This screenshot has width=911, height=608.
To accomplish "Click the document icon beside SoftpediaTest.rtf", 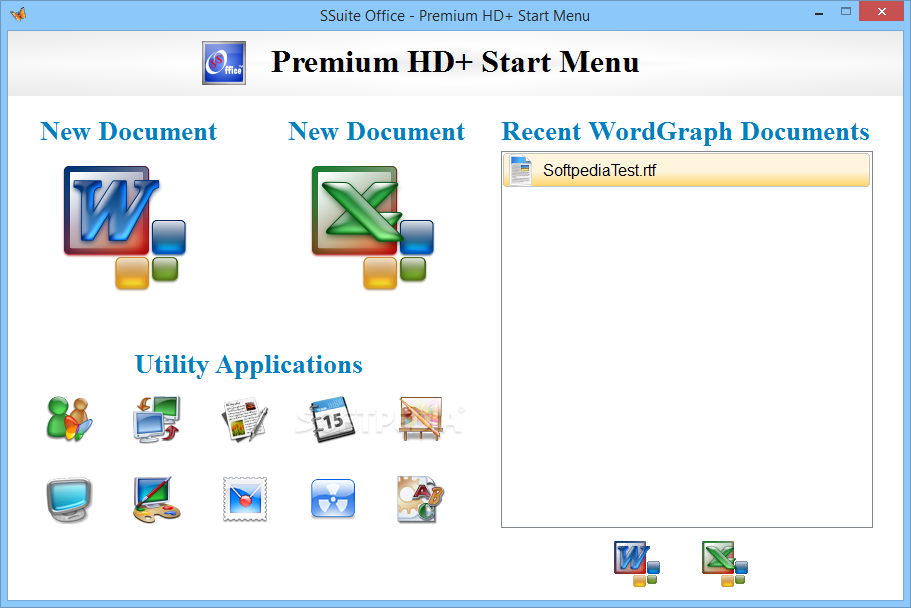I will coord(521,170).
